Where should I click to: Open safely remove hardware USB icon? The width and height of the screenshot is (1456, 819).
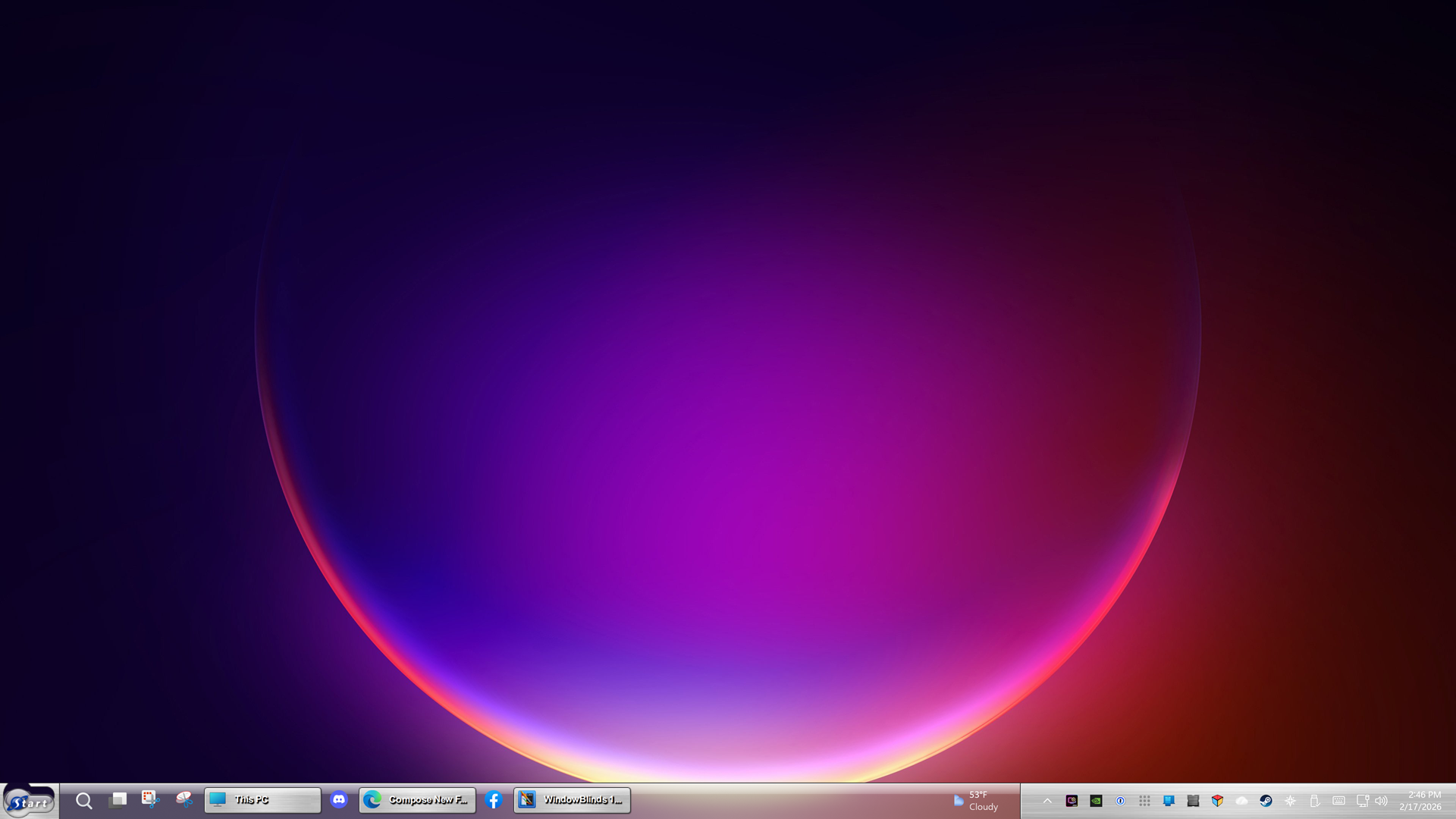[1314, 801]
